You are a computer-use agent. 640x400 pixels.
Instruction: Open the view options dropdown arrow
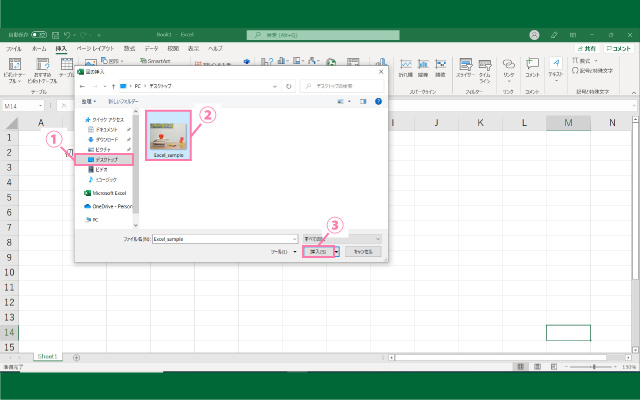pyautogui.click(x=349, y=101)
